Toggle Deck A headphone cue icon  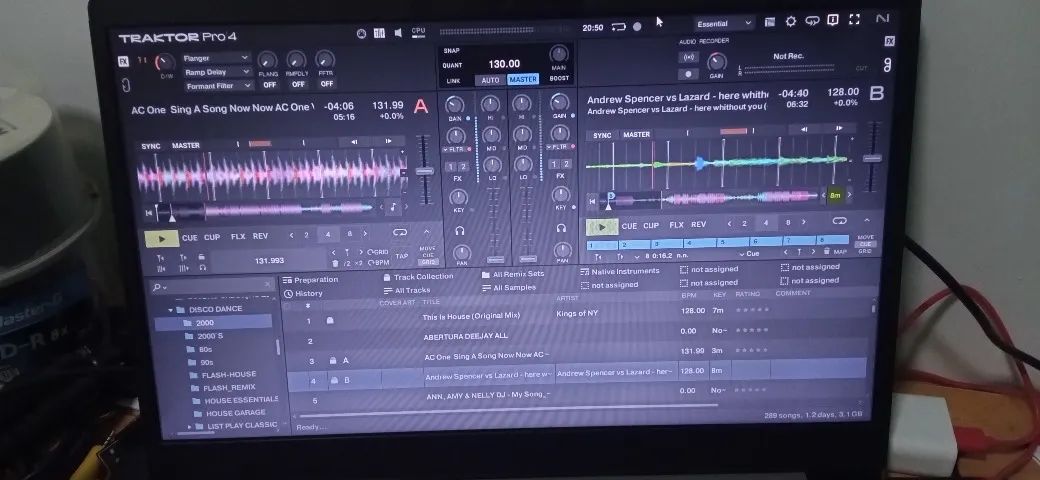point(460,231)
